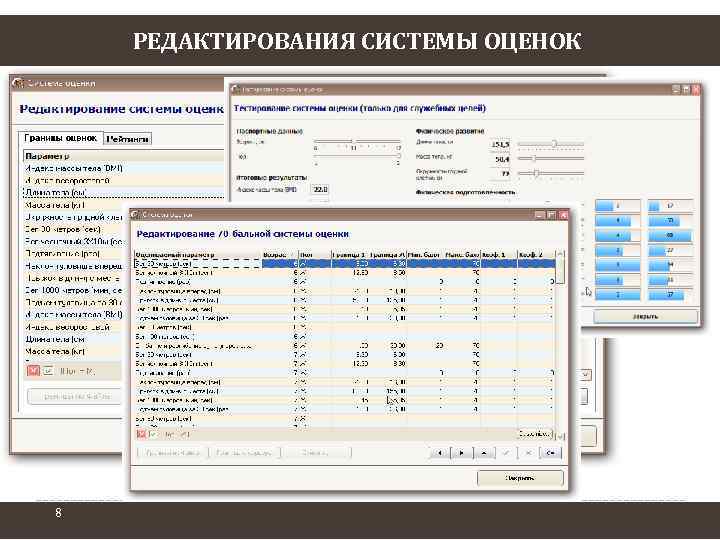Viewport: 720px width, 540px height.
Task: Select the highlighted first row of 70-point grid
Action: [344, 264]
